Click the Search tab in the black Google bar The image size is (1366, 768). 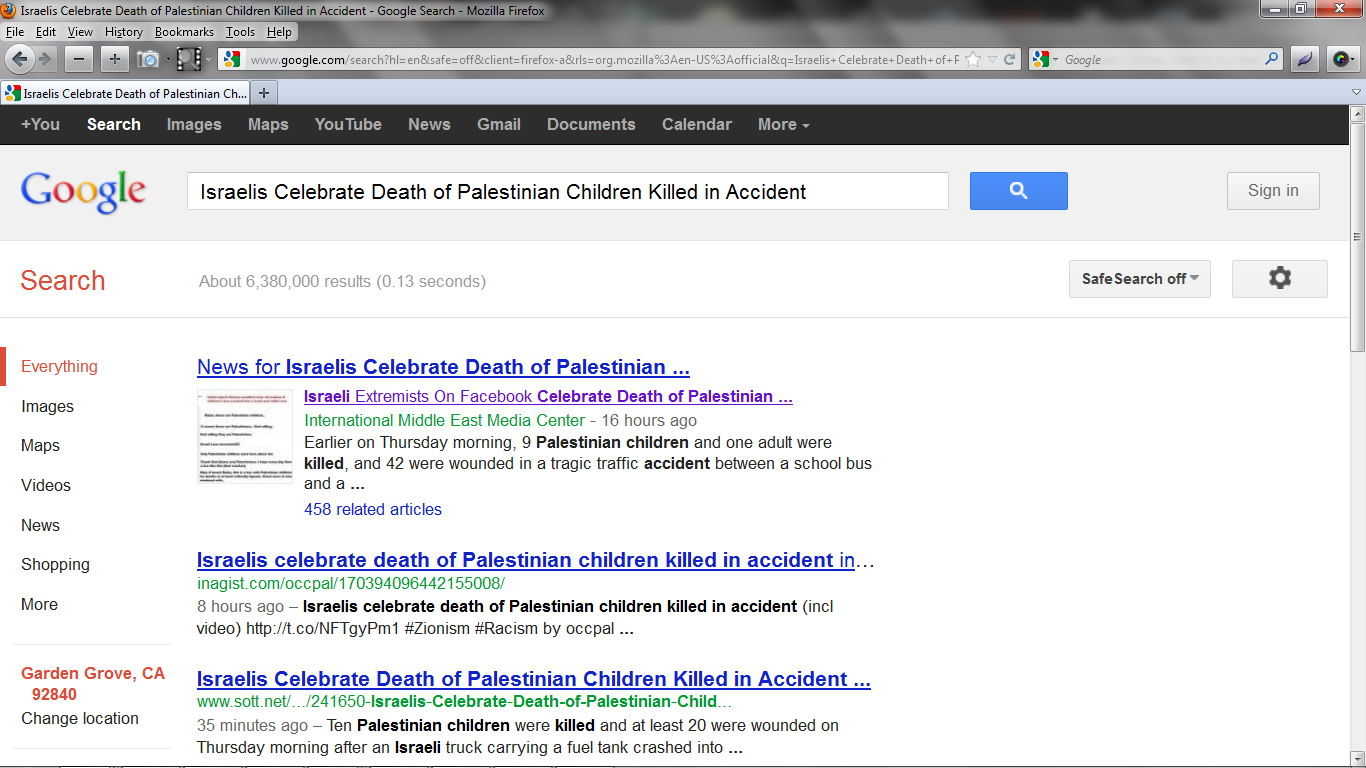click(x=114, y=125)
